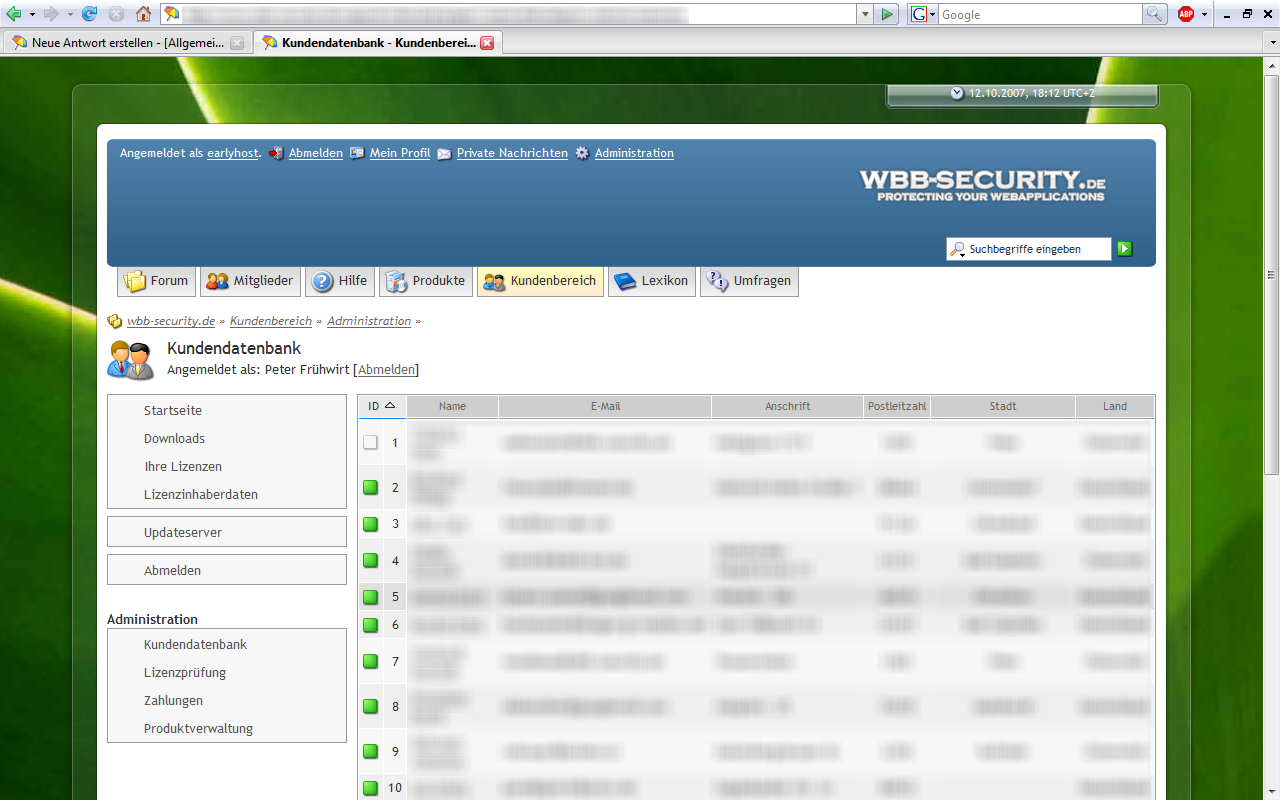Toggle the status box for customer ID 1
The width and height of the screenshot is (1280, 800).
click(x=370, y=442)
